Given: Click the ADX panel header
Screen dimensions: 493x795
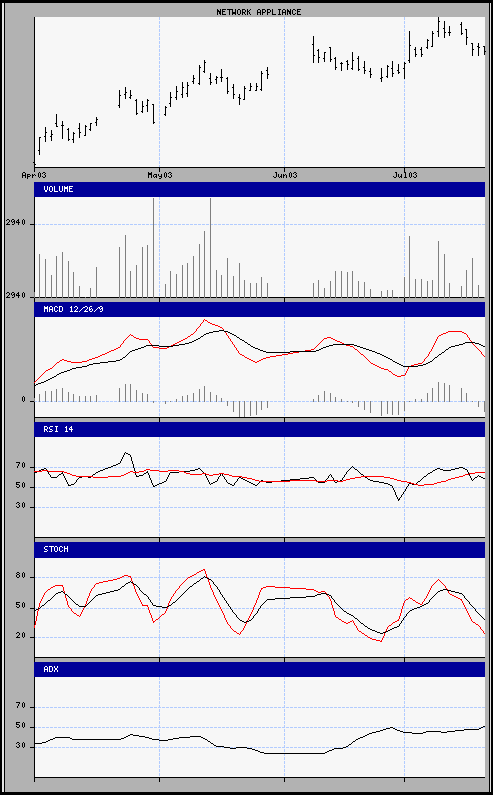Looking at the screenshot, I should (260, 669).
